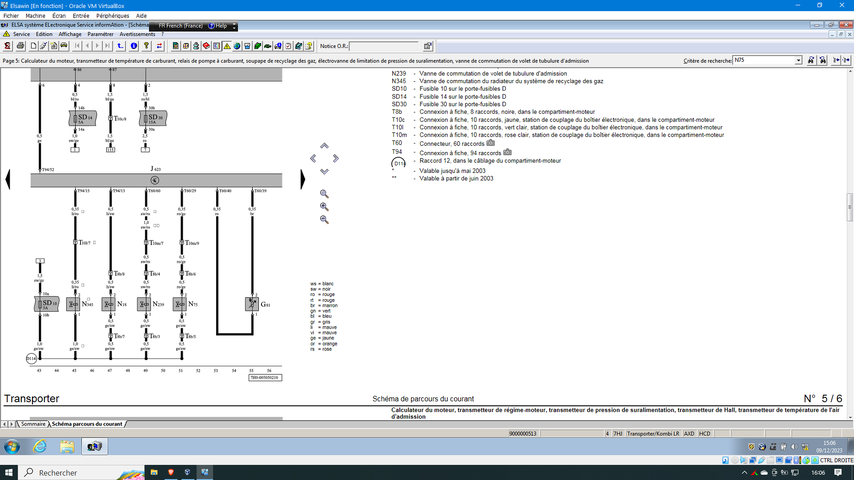The width and height of the screenshot is (854, 480).
Task: Click the rightmost search toolbar arrow icon
Action: point(846,60)
